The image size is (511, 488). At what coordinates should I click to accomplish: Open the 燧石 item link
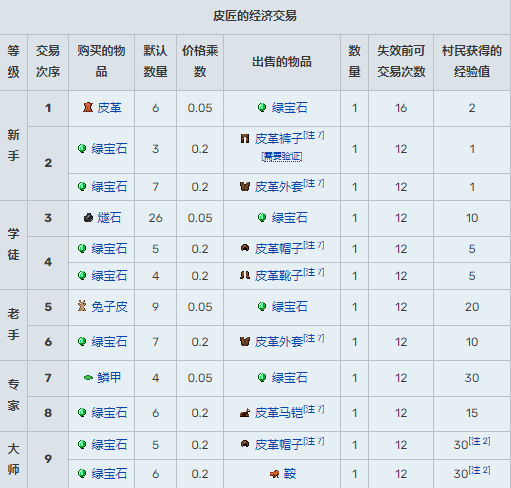(x=109, y=218)
